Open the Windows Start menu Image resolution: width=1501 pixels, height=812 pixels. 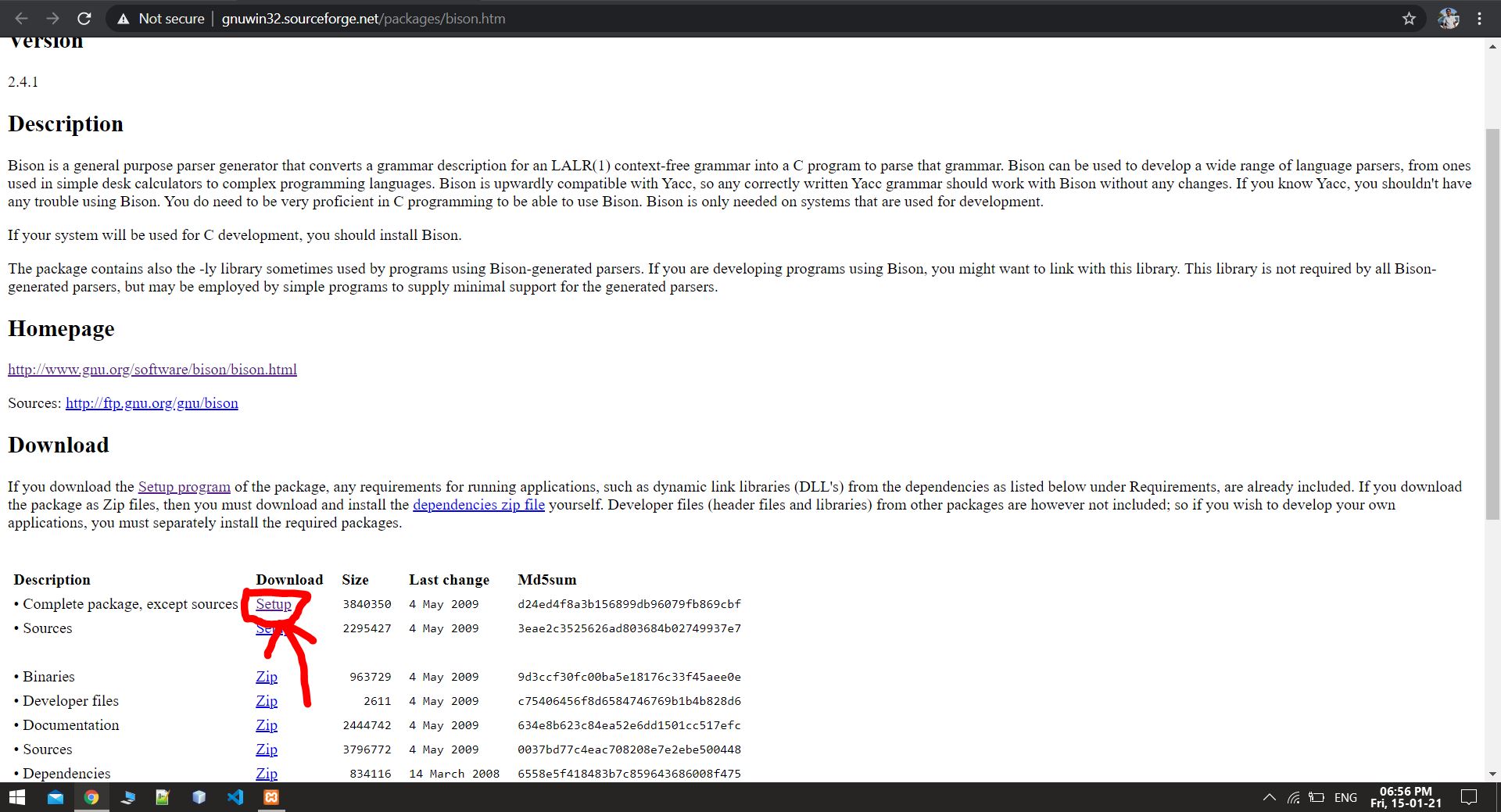[17, 797]
